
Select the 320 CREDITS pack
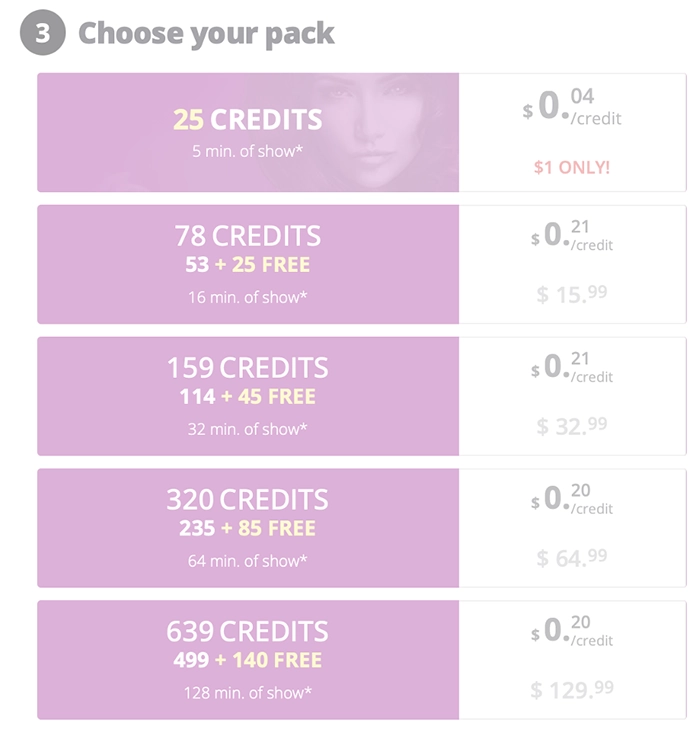(x=247, y=499)
